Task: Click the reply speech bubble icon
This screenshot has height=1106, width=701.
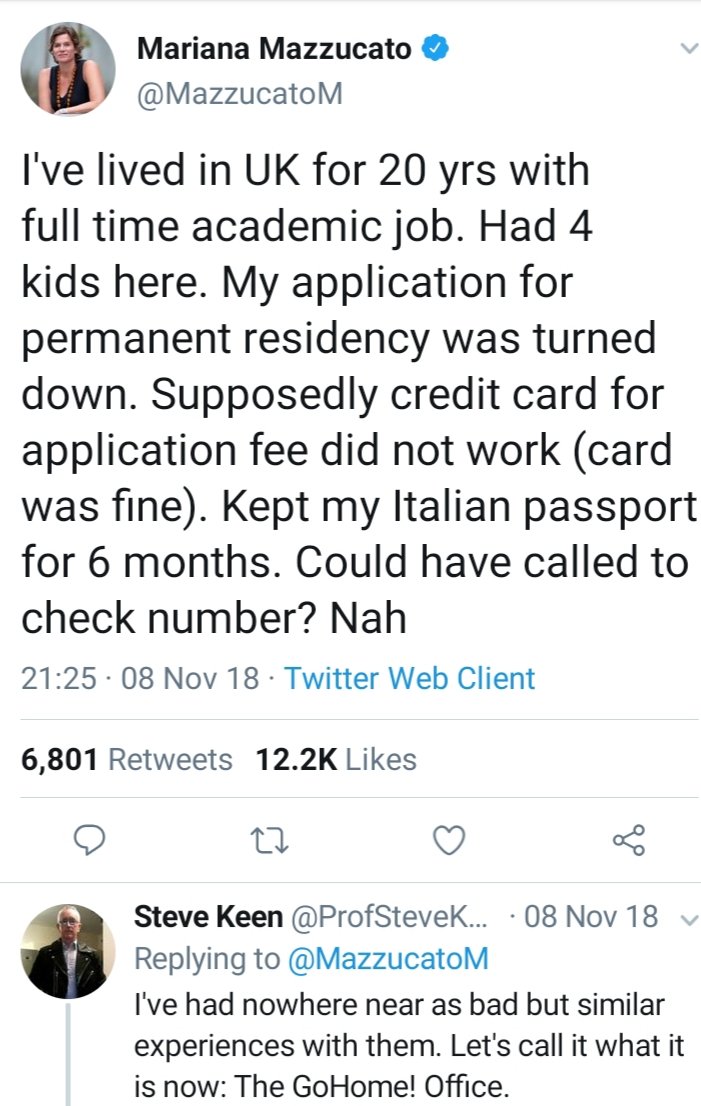Action: tap(90, 841)
